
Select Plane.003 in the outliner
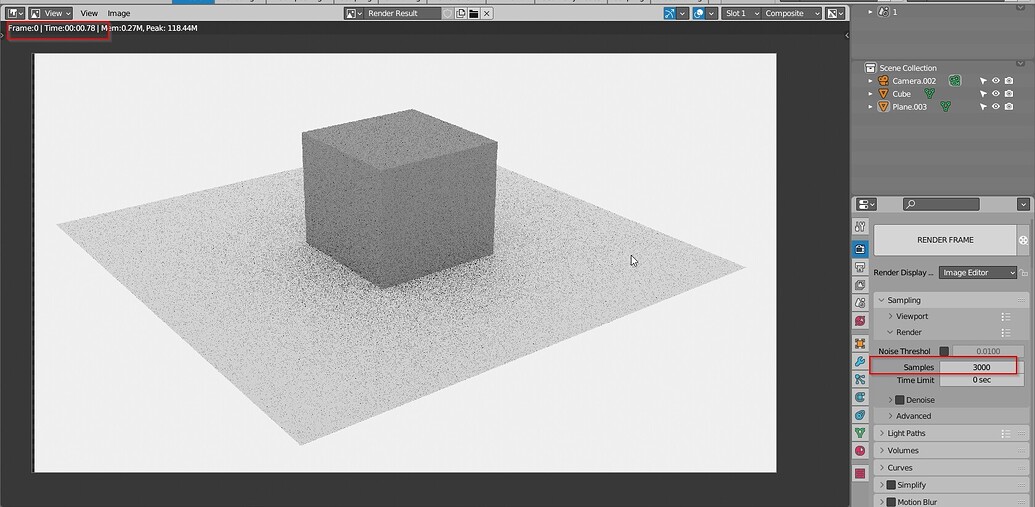pyautogui.click(x=909, y=107)
